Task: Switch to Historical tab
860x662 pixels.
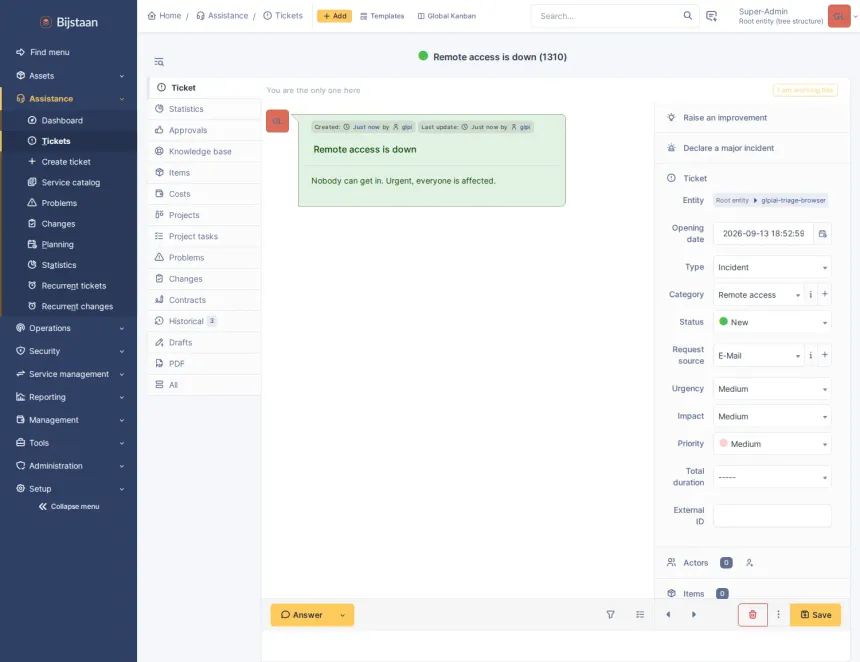Action: point(204,321)
